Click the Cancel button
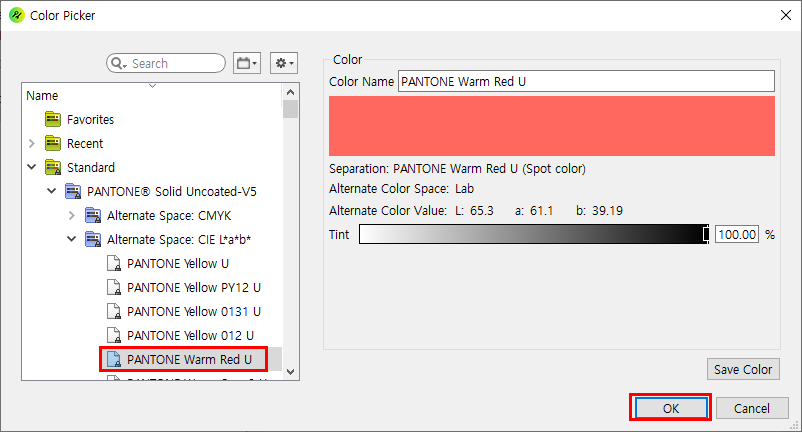The image size is (802, 432). 752,408
